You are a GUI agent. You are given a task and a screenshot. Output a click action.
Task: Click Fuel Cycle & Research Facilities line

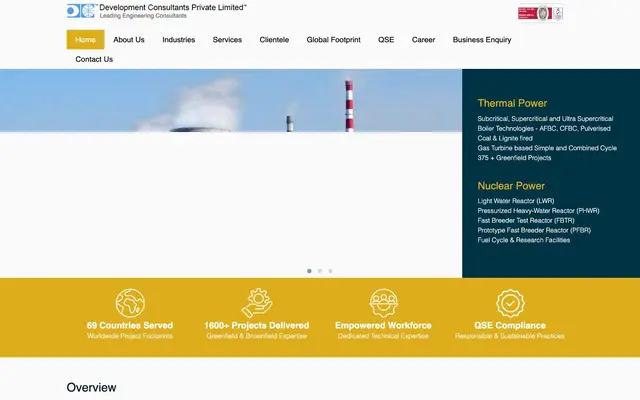524,240
